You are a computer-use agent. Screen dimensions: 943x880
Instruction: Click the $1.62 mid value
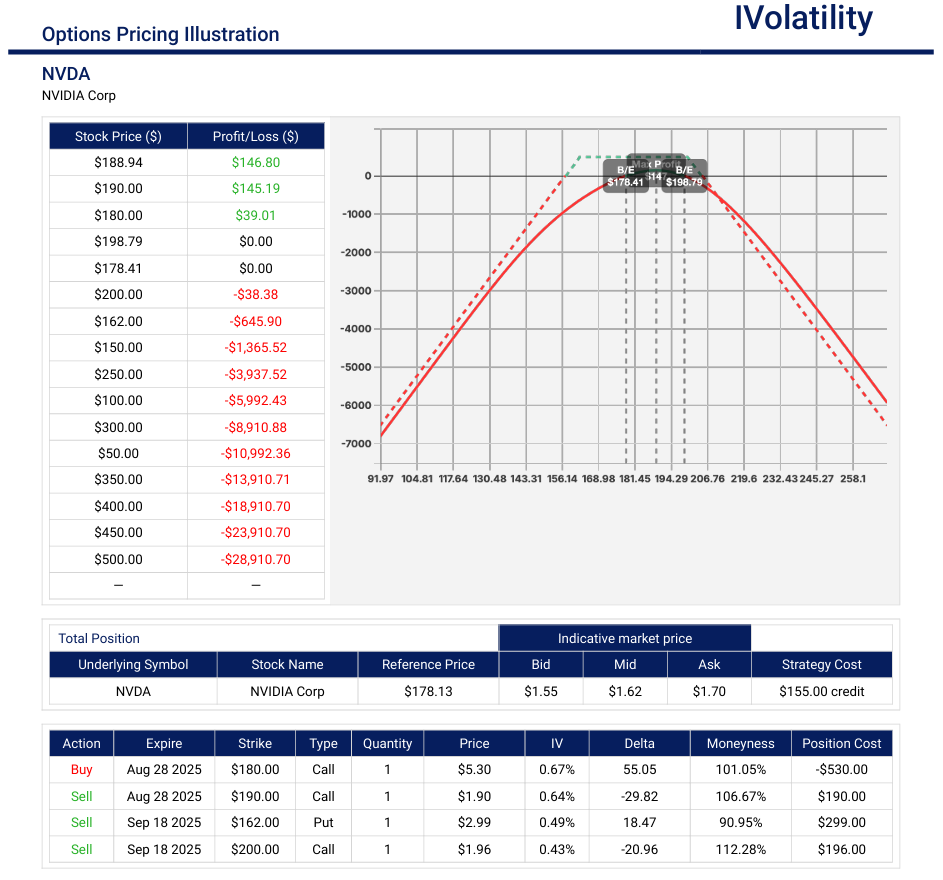(x=625, y=692)
